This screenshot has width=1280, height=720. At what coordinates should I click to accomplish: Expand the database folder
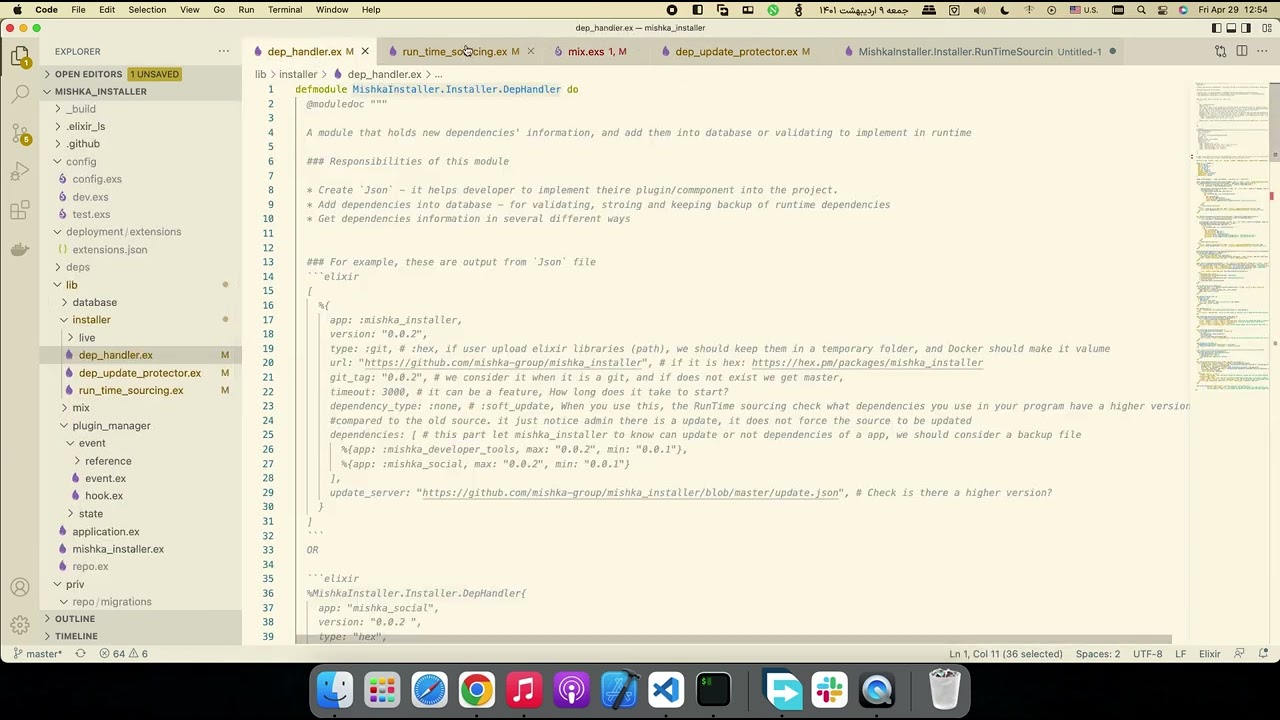(x=141, y=302)
